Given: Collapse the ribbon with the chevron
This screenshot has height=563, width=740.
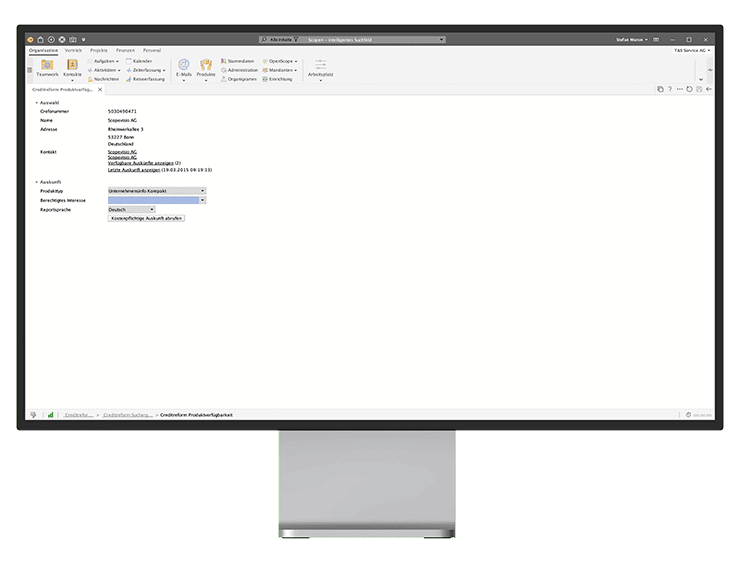Looking at the screenshot, I should click(x=701, y=79).
